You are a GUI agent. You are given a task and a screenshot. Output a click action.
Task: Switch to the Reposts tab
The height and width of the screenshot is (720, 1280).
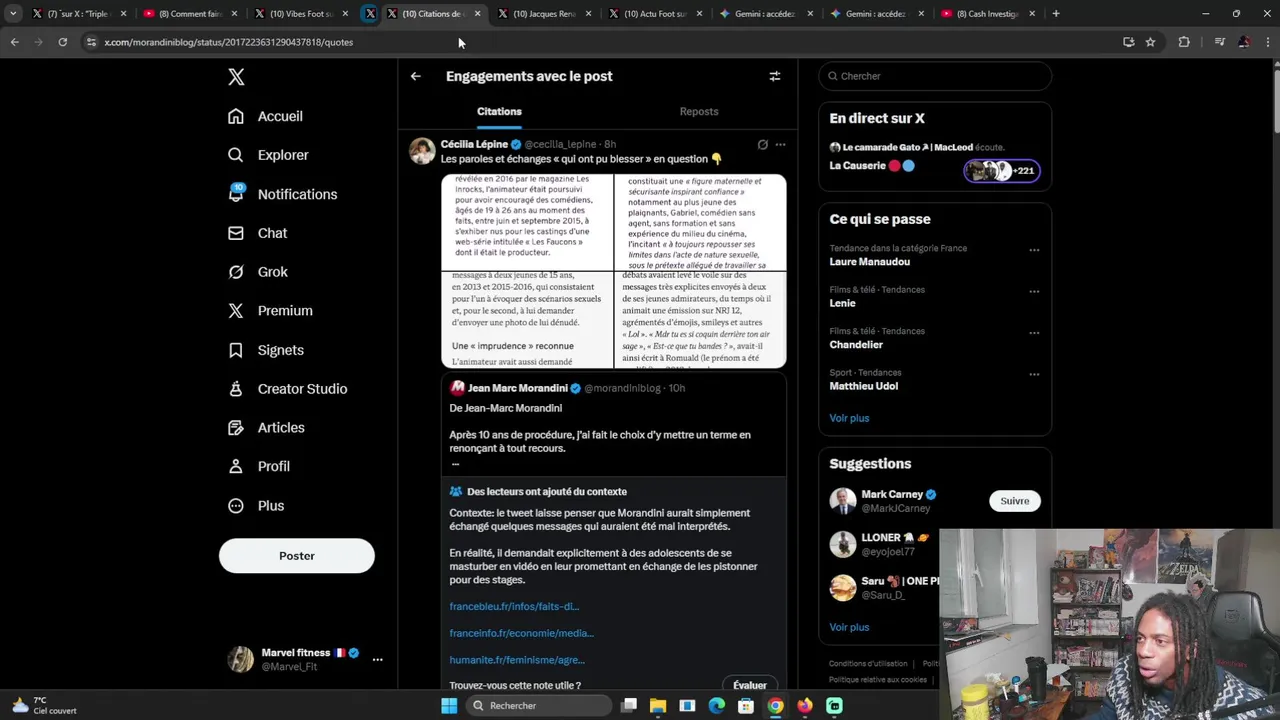[699, 111]
